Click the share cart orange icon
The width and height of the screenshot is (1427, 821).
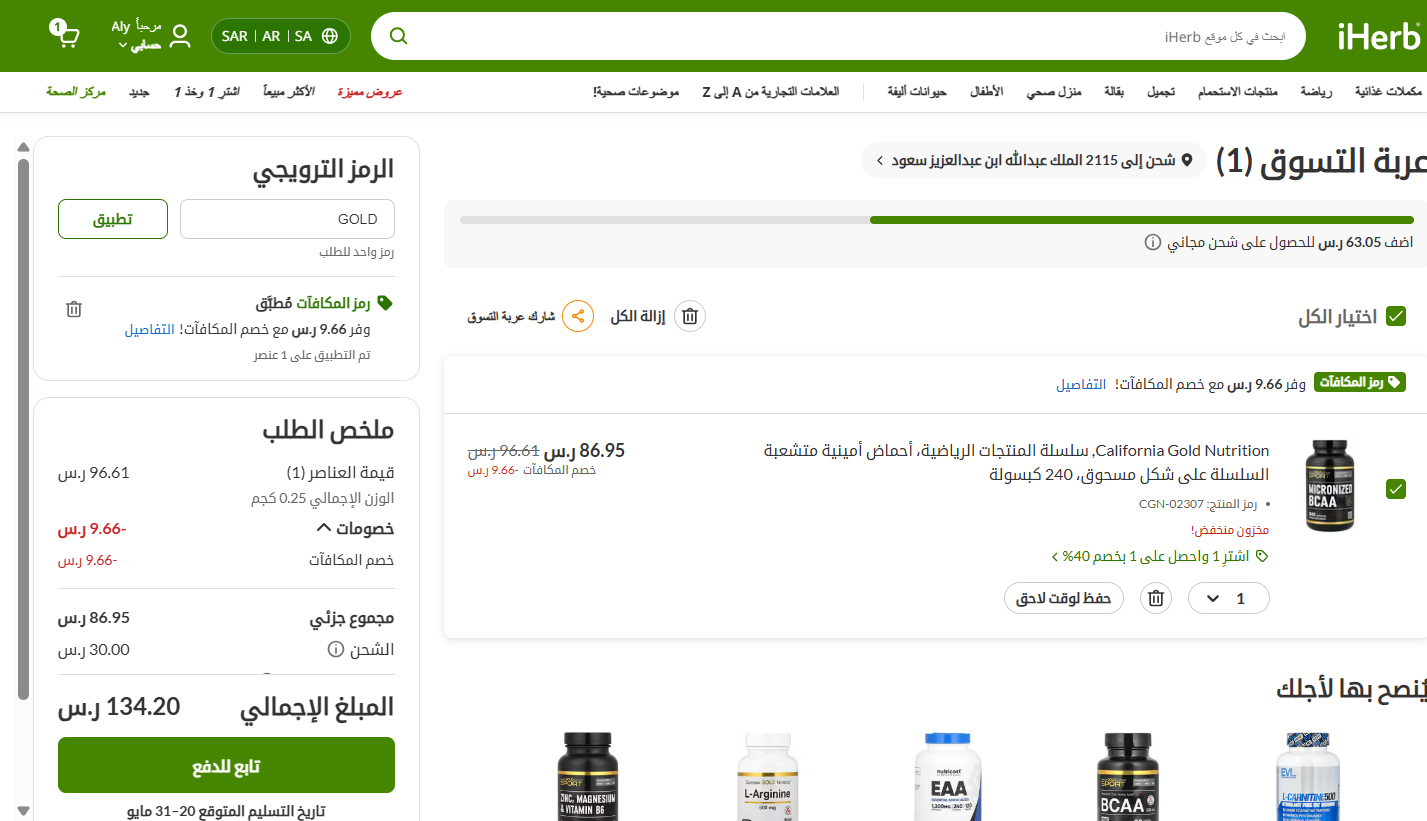578,316
